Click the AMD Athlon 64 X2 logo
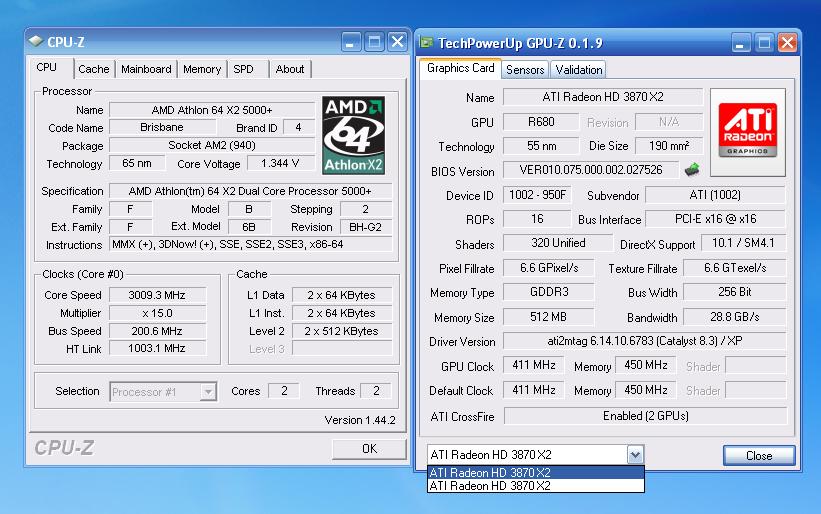Image resolution: width=821 pixels, height=514 pixels. (353, 135)
